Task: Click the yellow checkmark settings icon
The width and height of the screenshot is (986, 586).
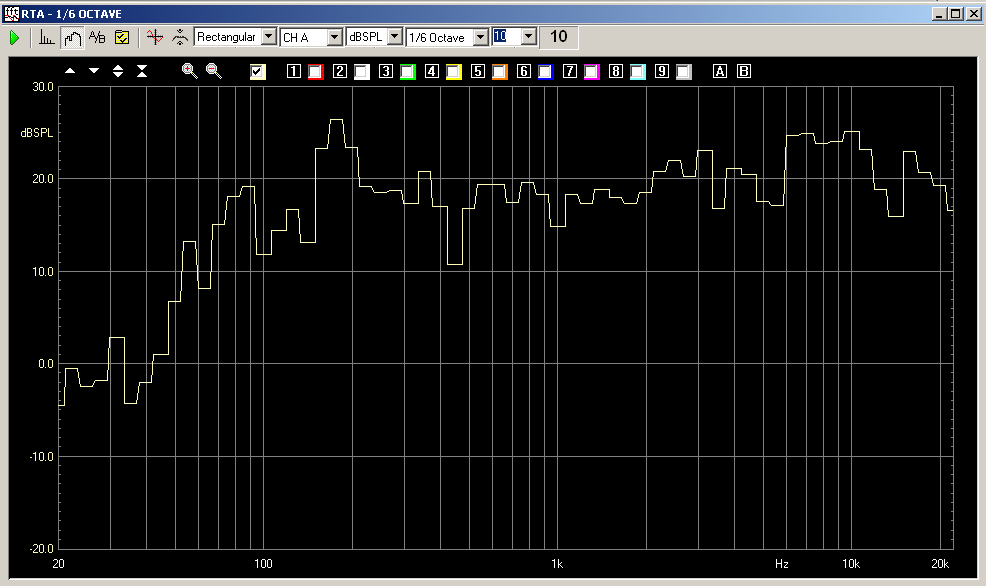Action: (122, 37)
